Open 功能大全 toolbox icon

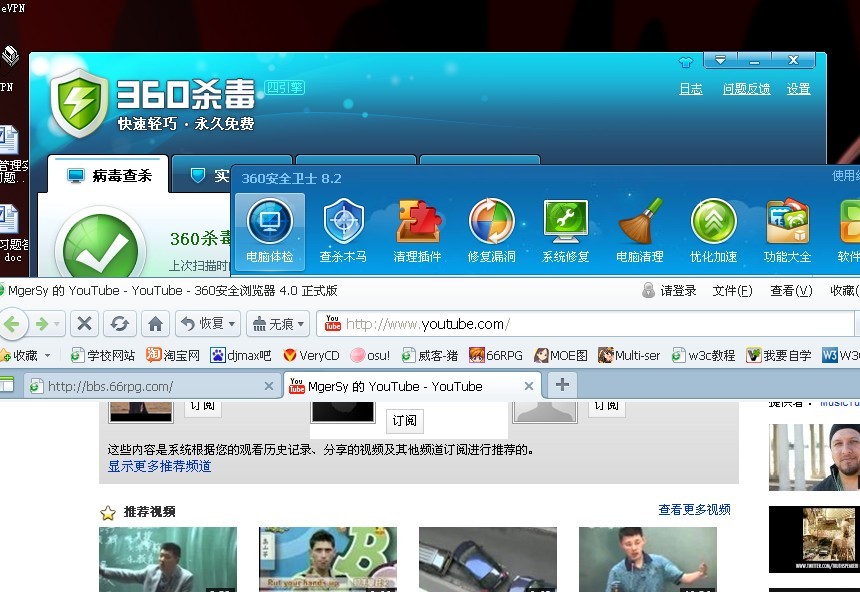pos(788,232)
